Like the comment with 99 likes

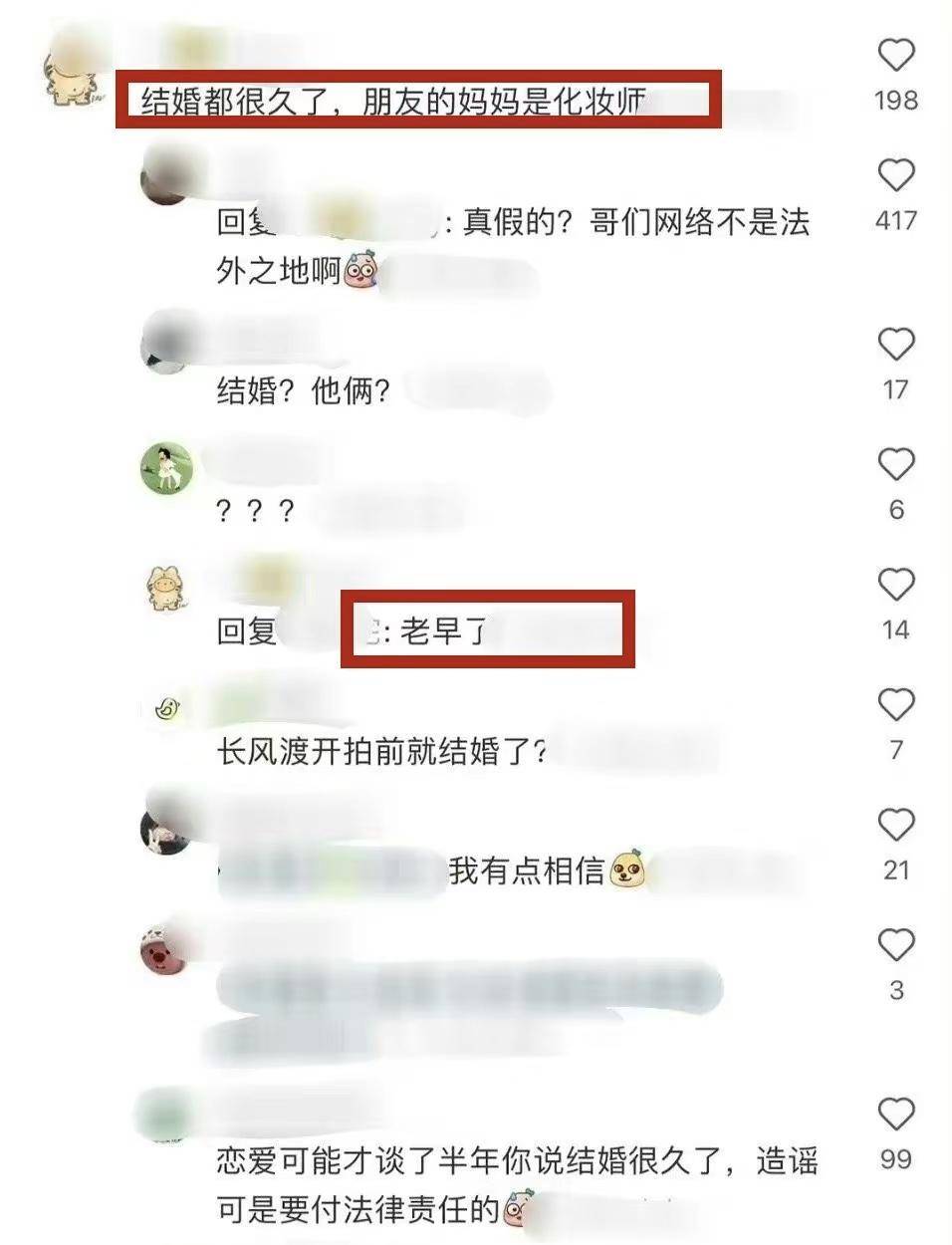pyautogui.click(x=895, y=1114)
